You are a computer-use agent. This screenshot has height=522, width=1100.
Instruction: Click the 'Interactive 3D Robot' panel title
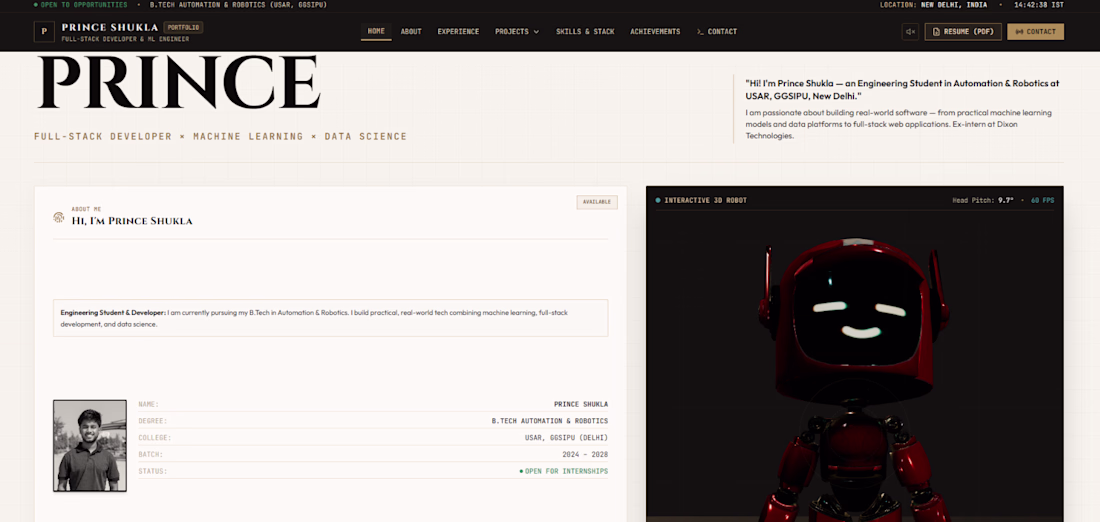pos(706,201)
